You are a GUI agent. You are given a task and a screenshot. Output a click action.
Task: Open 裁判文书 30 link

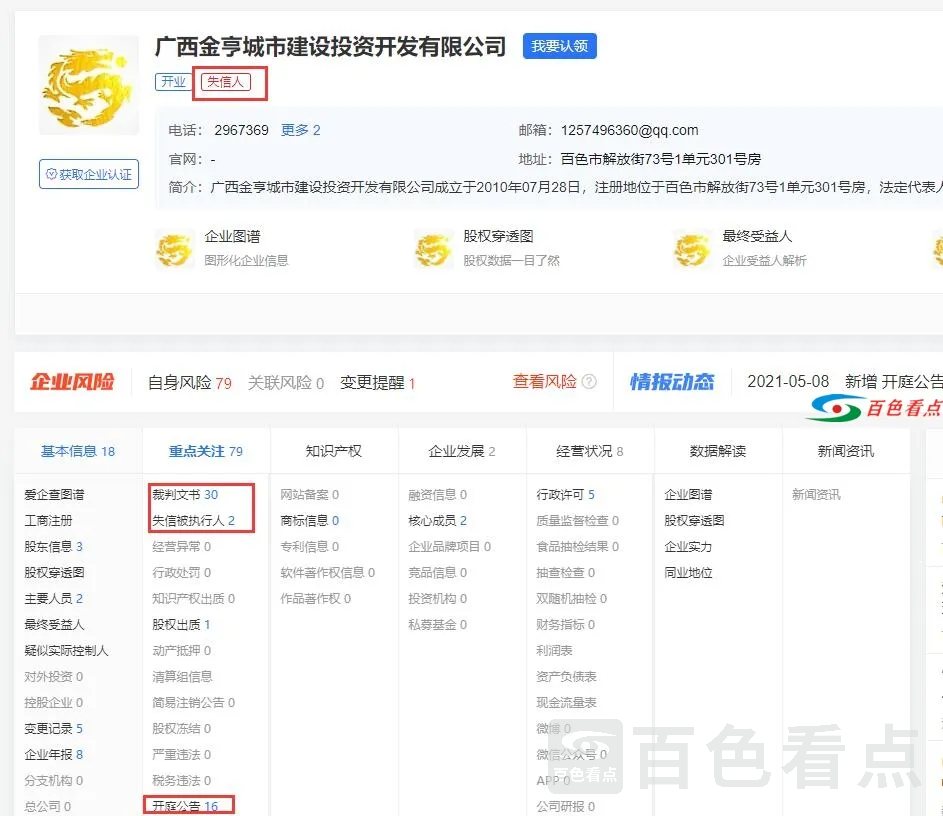tap(185, 495)
